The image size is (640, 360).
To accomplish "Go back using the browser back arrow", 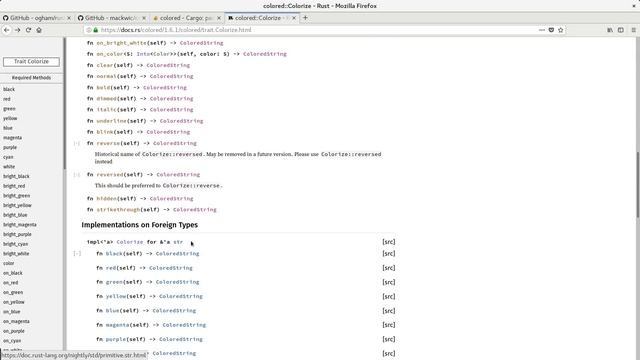I will 7,30.
